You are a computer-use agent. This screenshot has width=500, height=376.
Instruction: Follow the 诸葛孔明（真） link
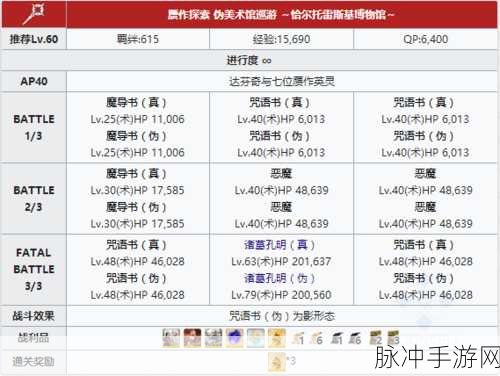point(279,245)
